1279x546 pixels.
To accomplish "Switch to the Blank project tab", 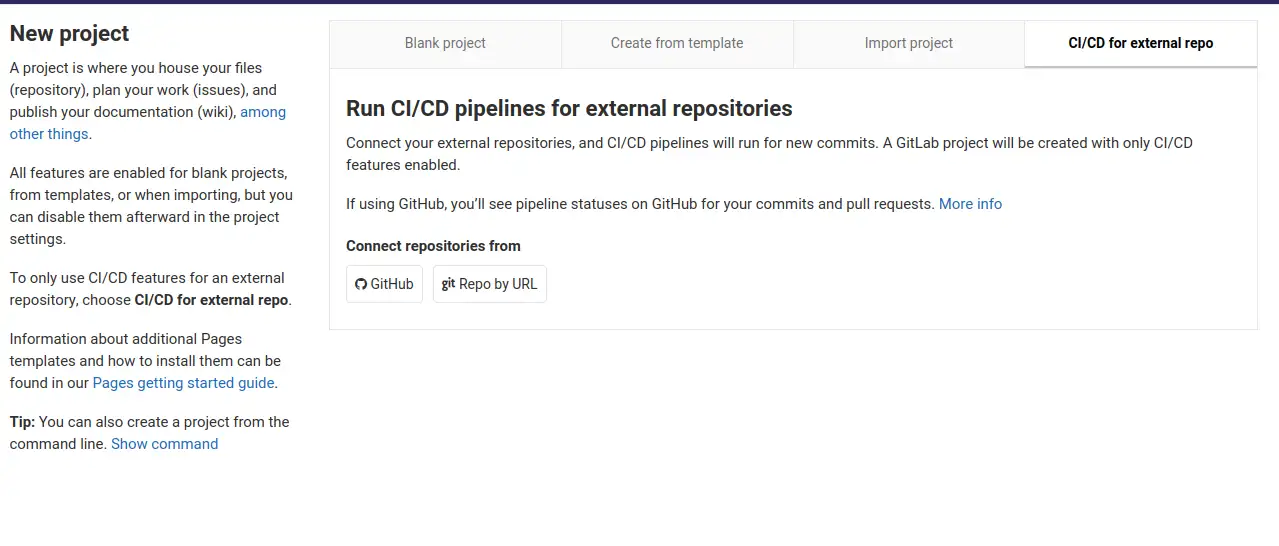I will click(x=445, y=43).
